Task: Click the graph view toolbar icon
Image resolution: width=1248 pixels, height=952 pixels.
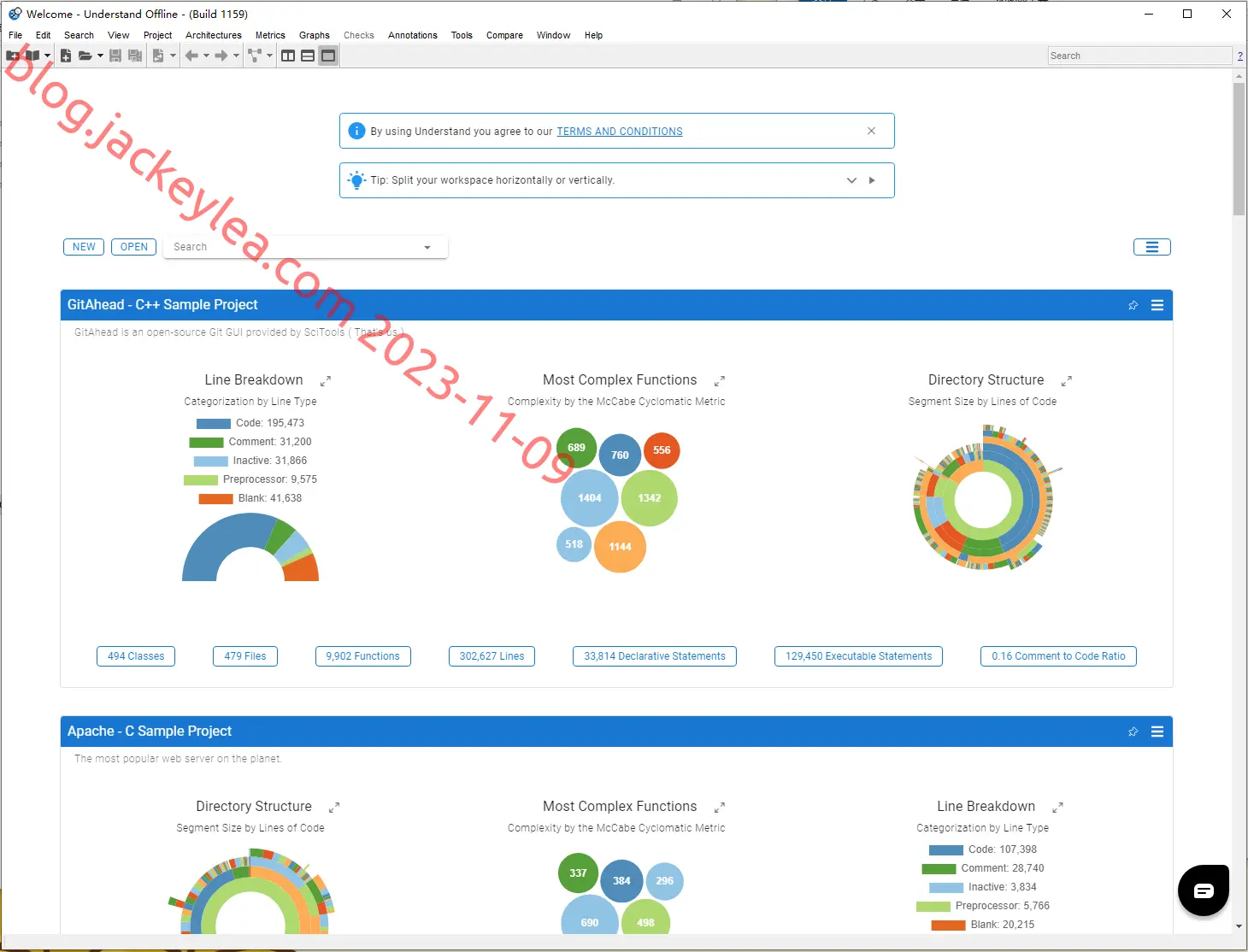Action: click(x=255, y=56)
